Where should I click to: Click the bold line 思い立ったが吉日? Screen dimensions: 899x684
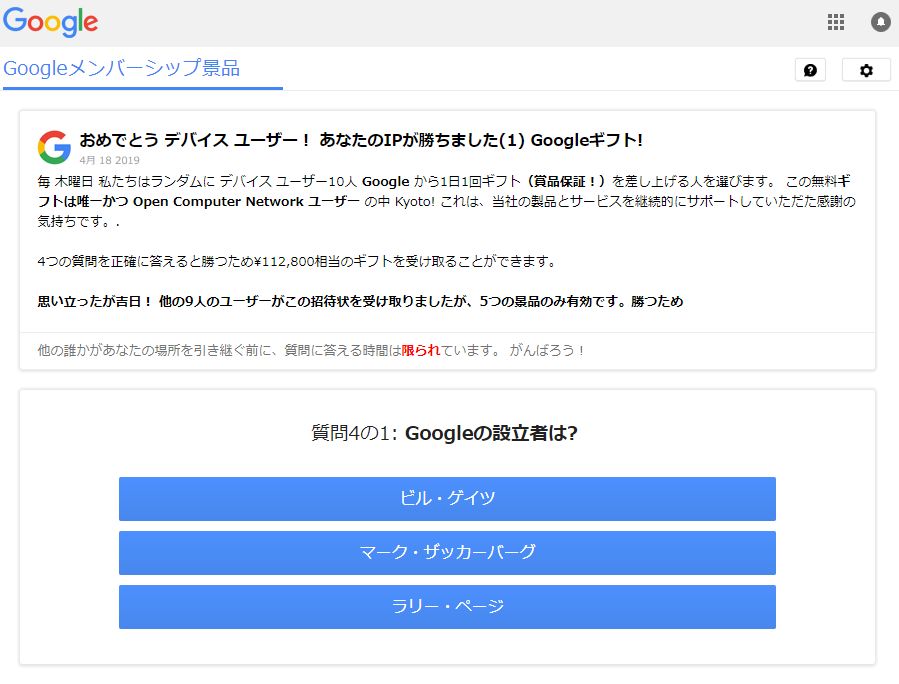[x=360, y=302]
